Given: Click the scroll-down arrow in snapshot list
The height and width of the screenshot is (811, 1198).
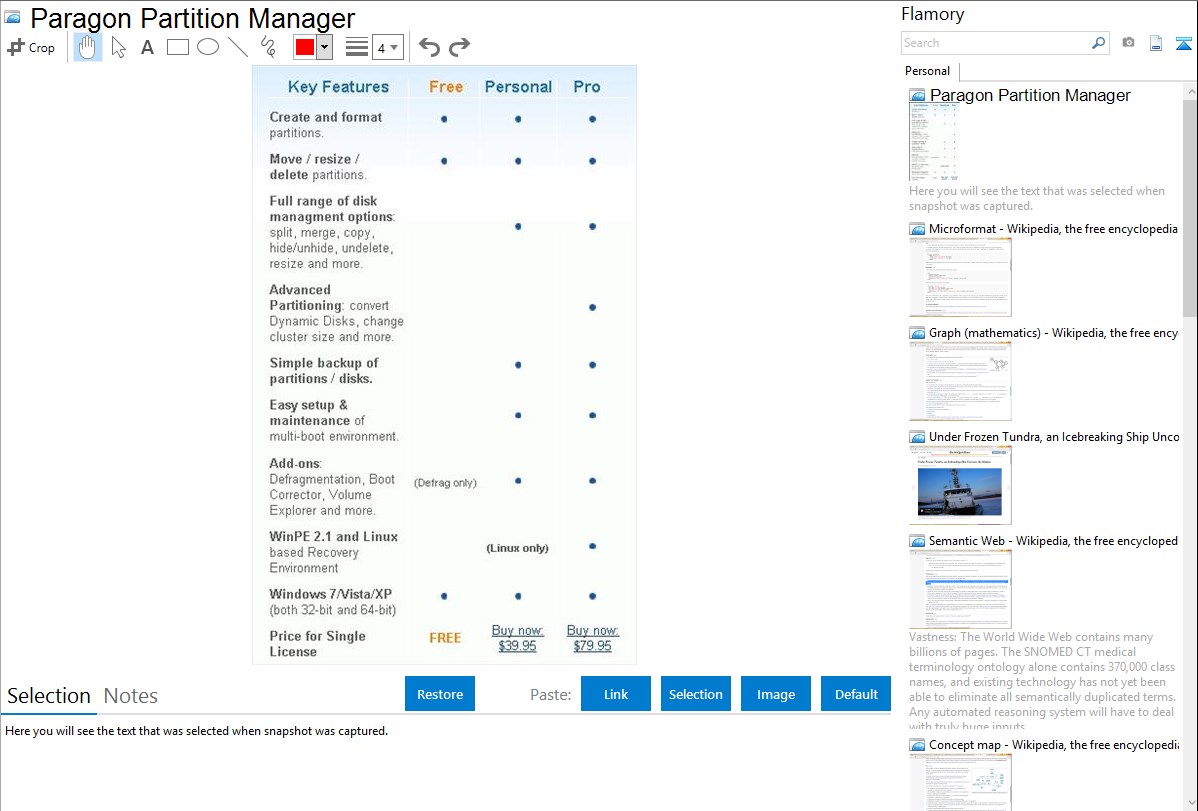Looking at the screenshot, I should pyautogui.click(x=1190, y=803).
